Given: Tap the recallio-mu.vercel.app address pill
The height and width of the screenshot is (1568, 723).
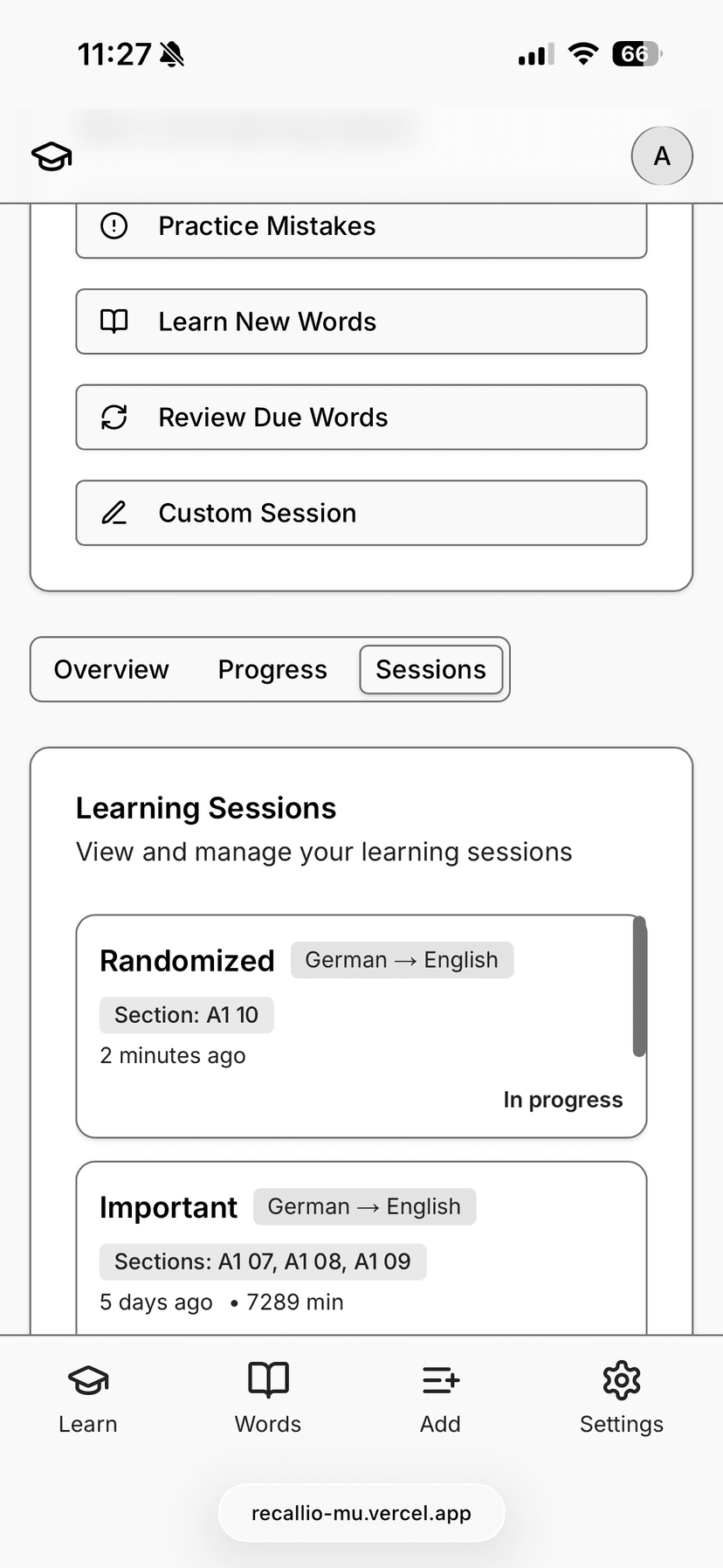Looking at the screenshot, I should 361,1513.
